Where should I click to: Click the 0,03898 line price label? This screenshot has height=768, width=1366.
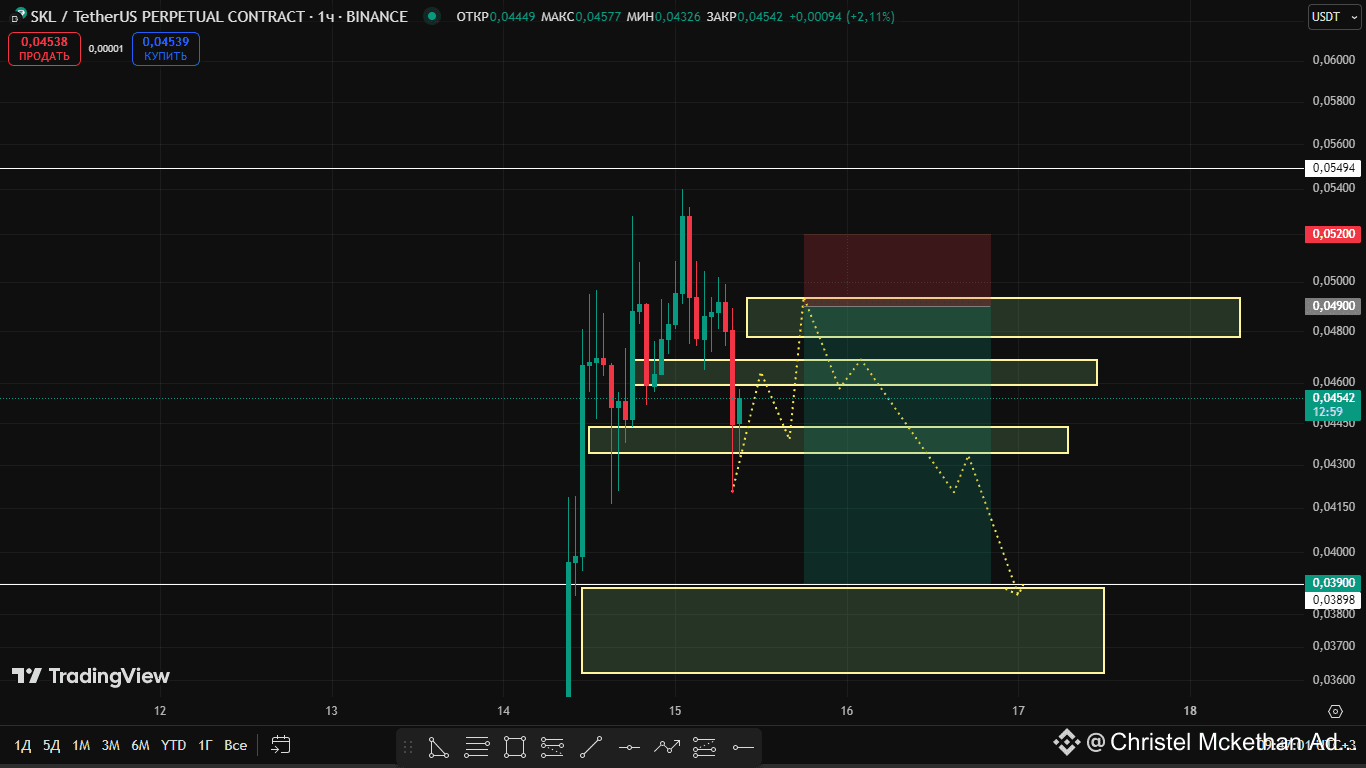[x=1332, y=600]
